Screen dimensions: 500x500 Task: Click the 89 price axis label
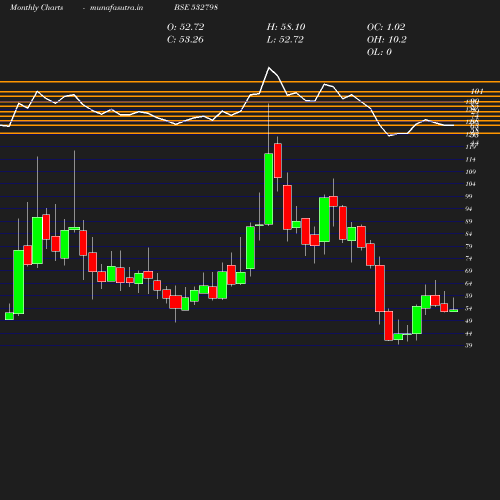[x=469, y=221]
